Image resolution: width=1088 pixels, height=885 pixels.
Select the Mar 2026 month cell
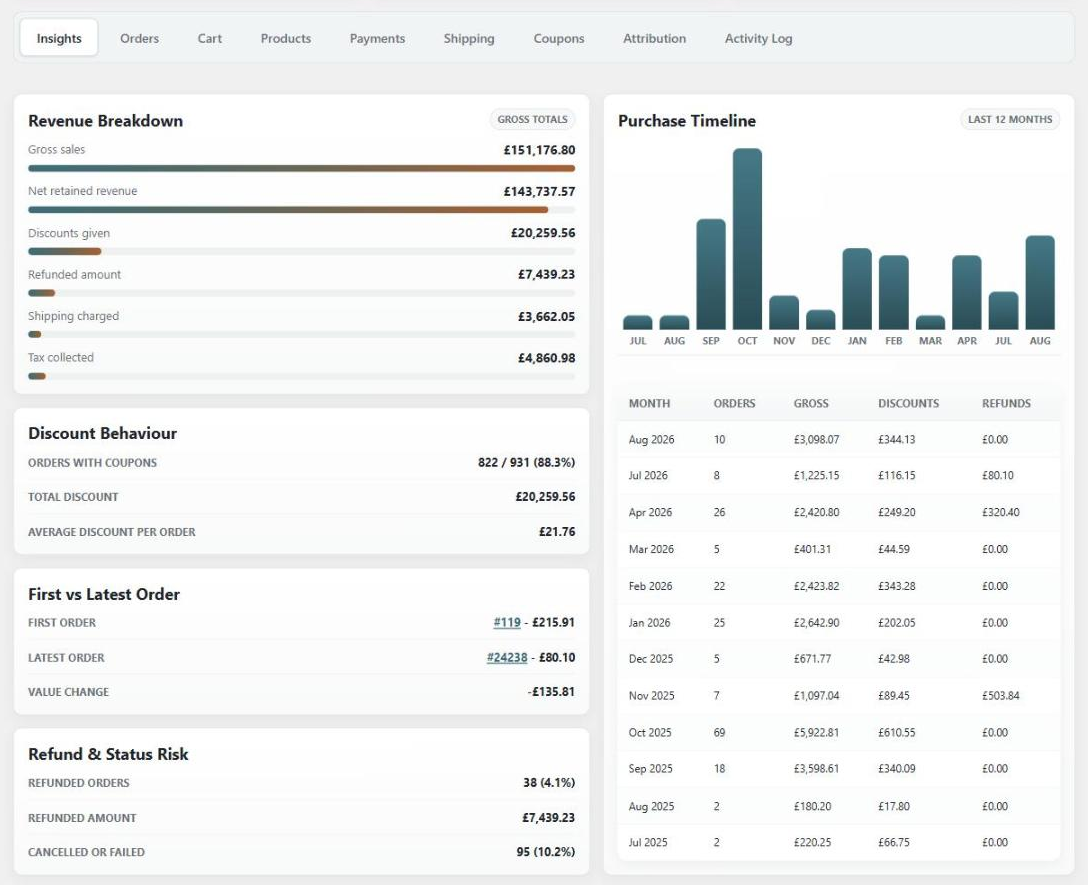coord(651,549)
